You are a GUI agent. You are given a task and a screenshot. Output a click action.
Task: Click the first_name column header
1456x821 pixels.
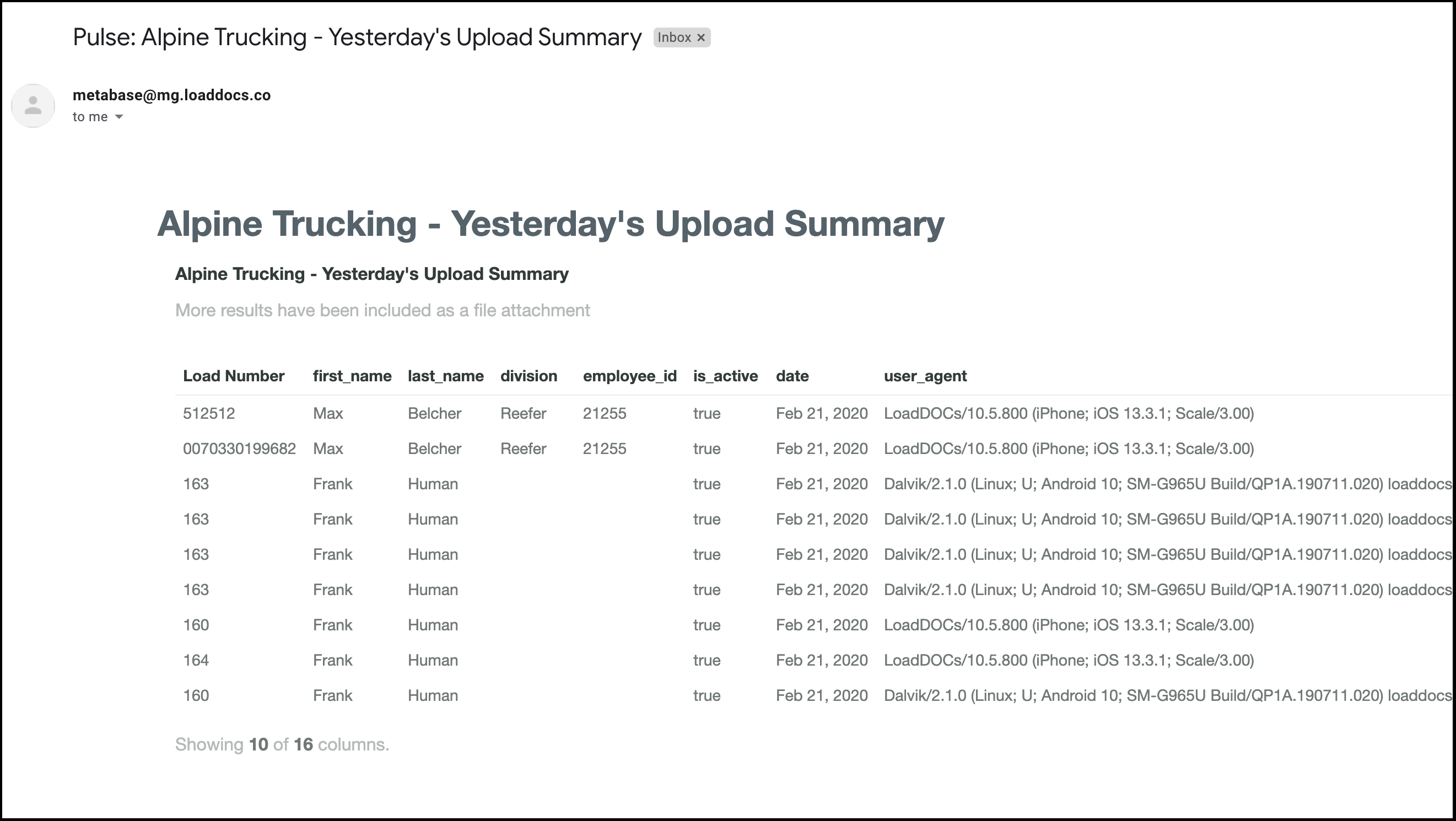(352, 376)
